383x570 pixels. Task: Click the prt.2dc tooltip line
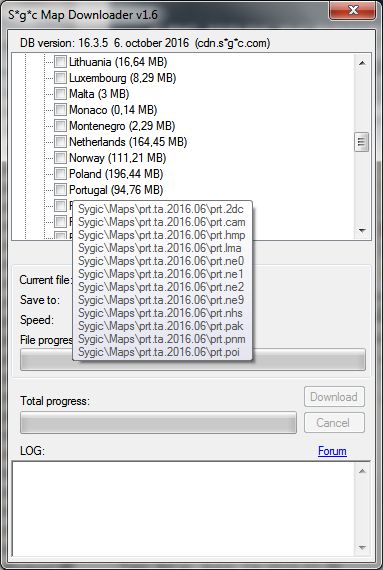[x=161, y=209]
